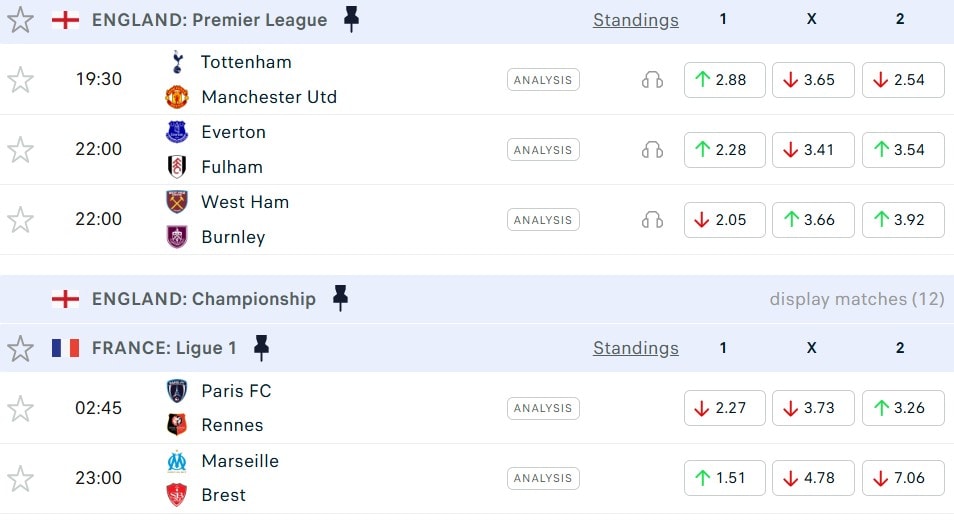Open Premier League Standings link
Image resolution: width=954 pixels, height=525 pixels.
click(635, 20)
